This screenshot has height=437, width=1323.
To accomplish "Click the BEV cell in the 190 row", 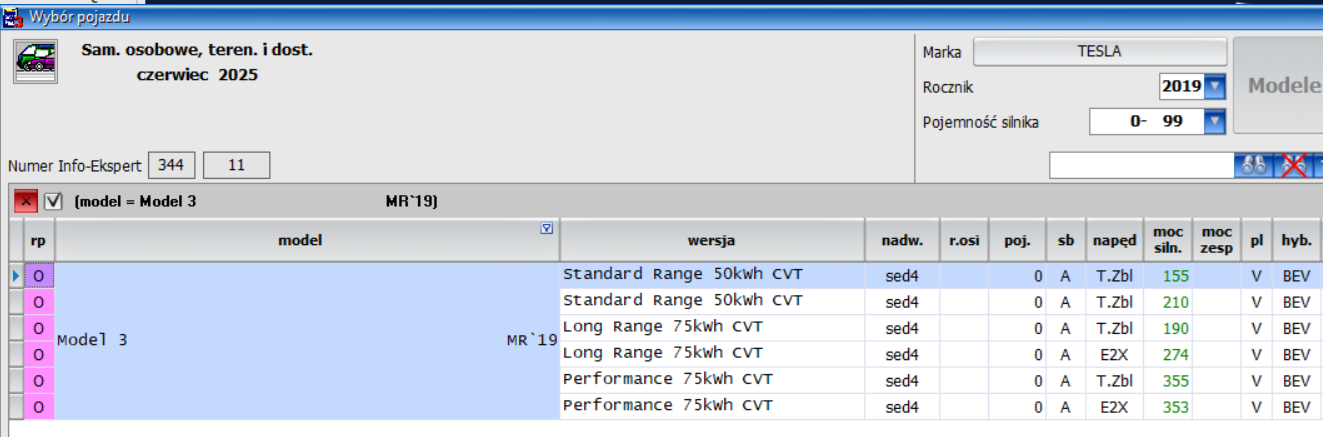I will pyautogui.click(x=1297, y=328).
